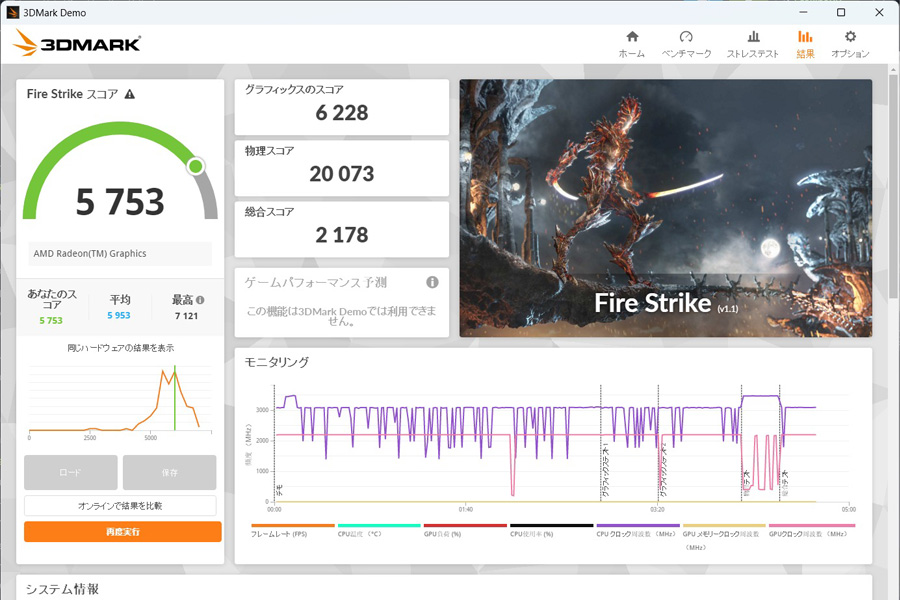Click the 3DMark logo
The height and width of the screenshot is (600, 900).
coord(76,43)
